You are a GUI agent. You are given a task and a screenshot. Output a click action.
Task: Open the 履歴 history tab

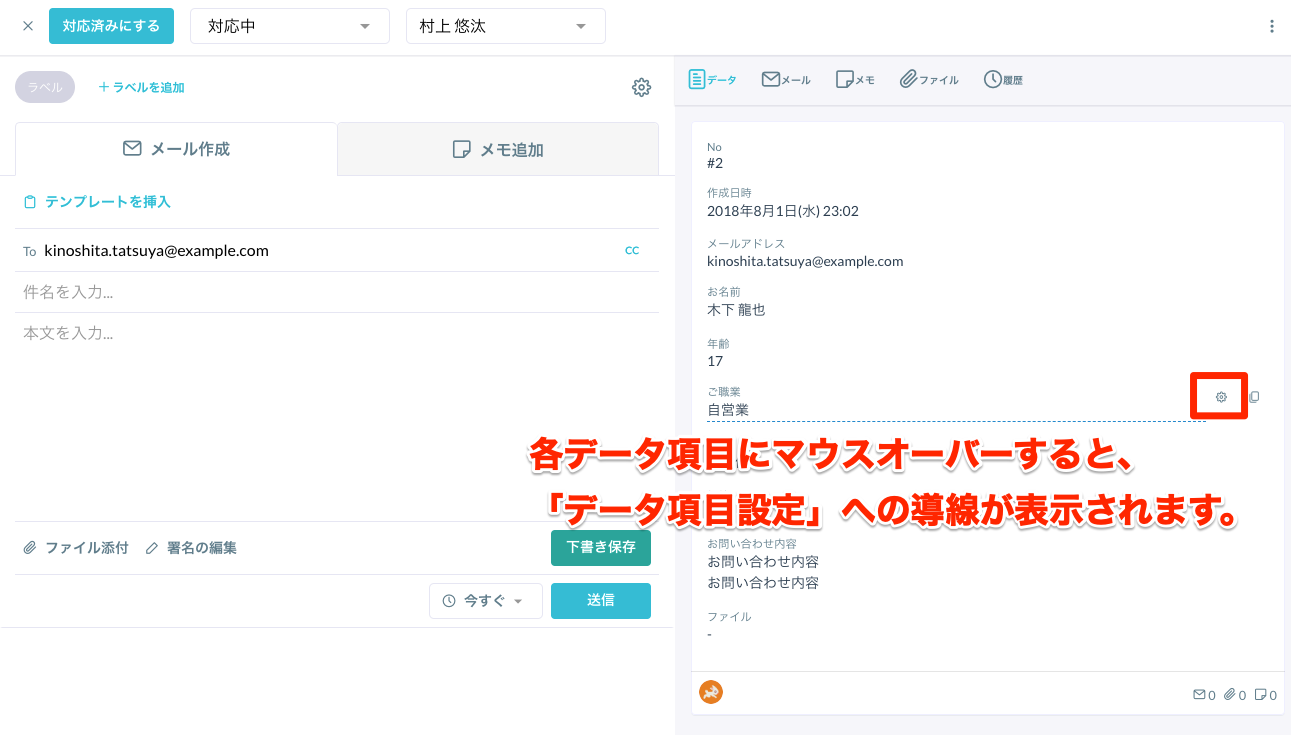(1003, 80)
